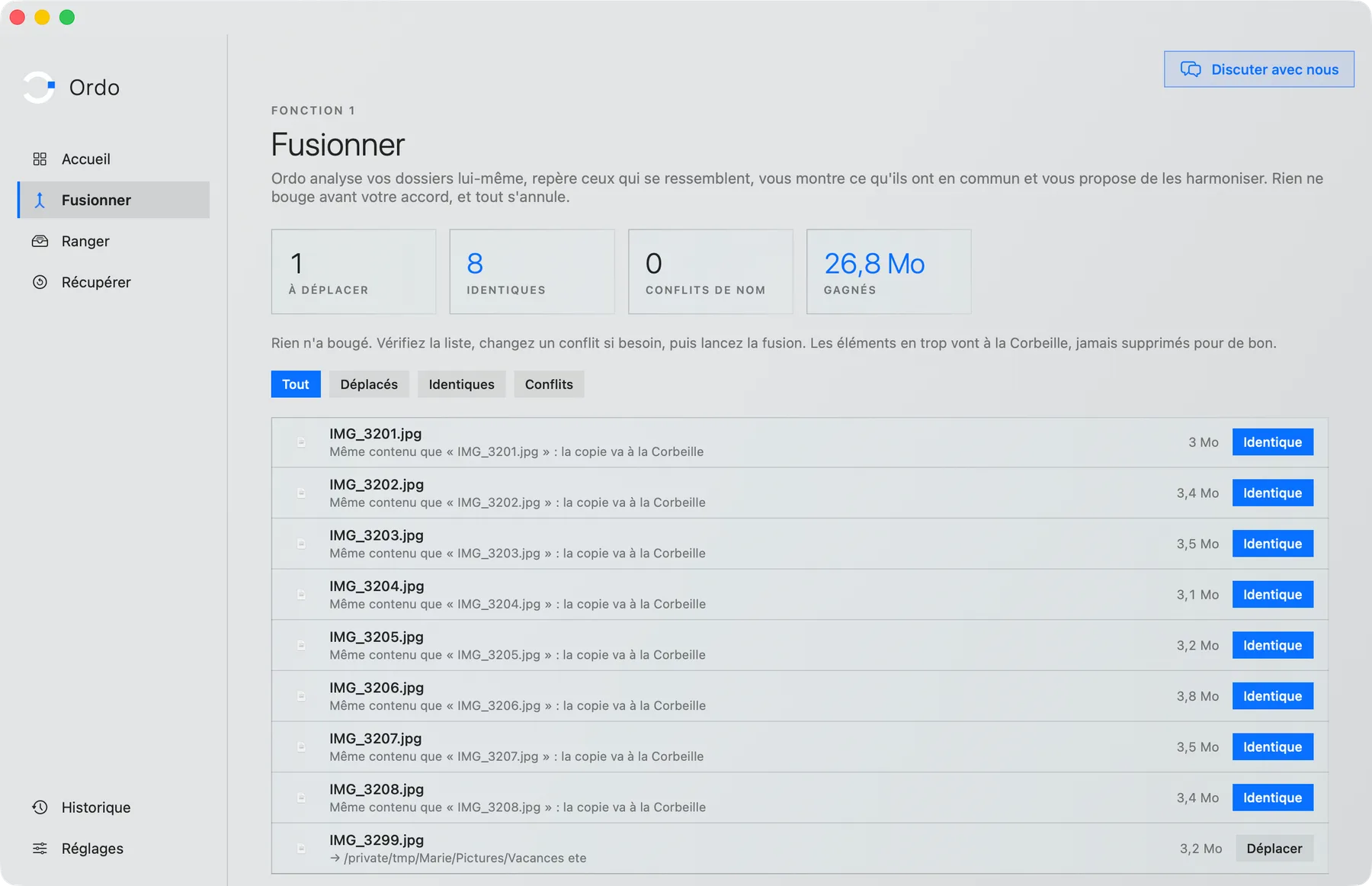
Task: Select the Identiques filter tab
Action: [x=461, y=384]
